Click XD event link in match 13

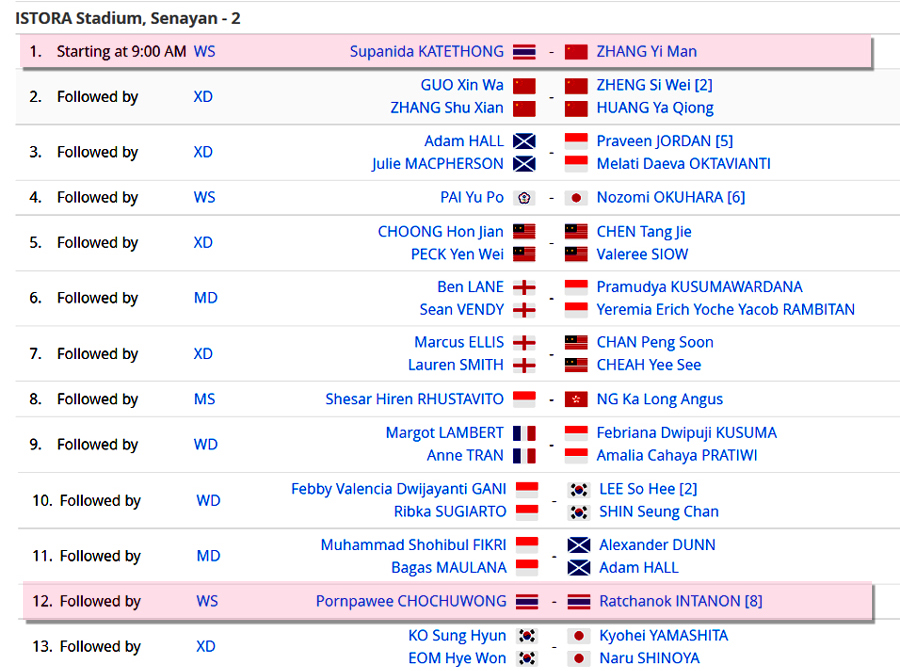coord(205,646)
